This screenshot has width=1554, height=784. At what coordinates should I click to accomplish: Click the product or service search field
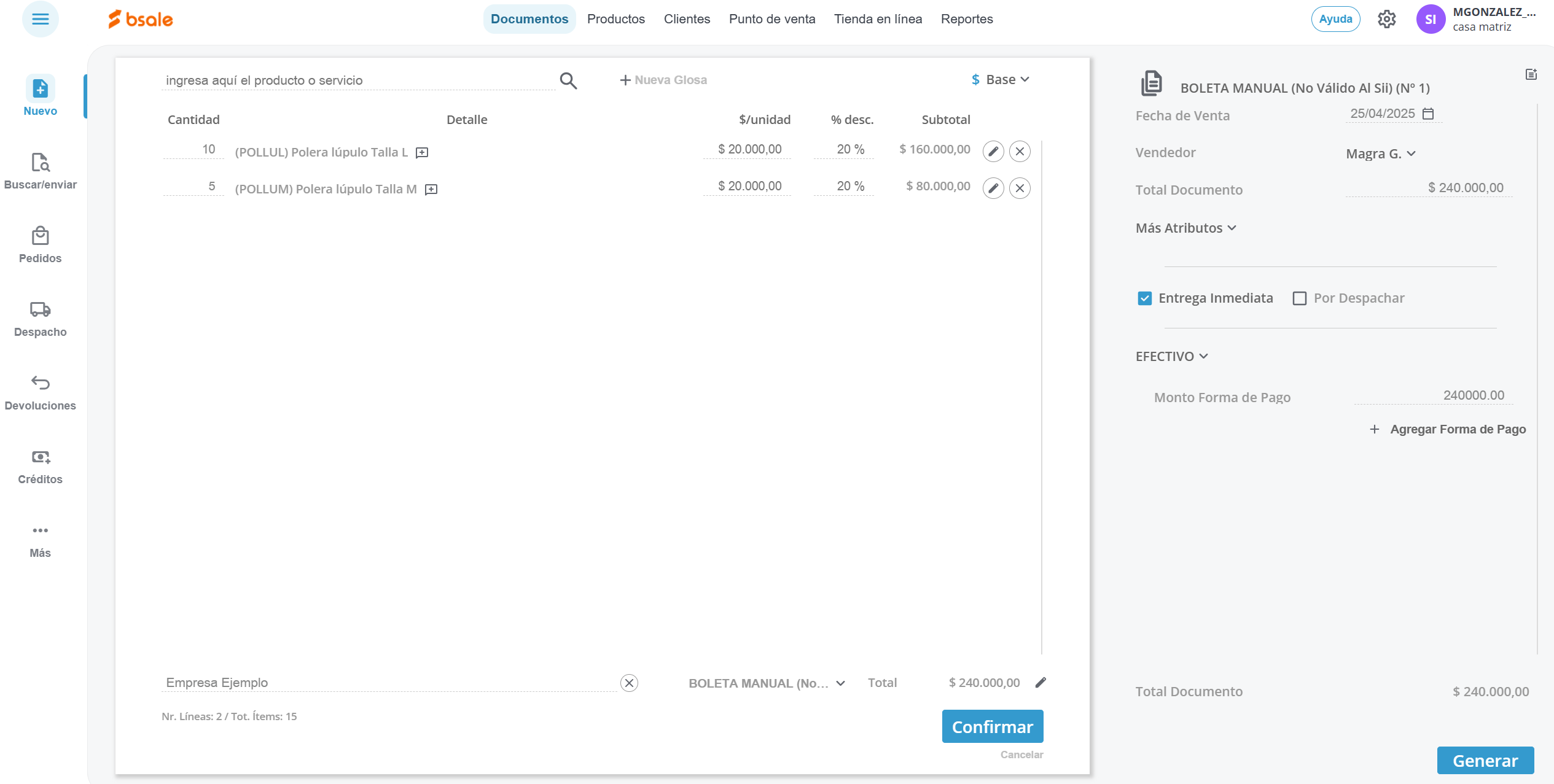click(356, 80)
